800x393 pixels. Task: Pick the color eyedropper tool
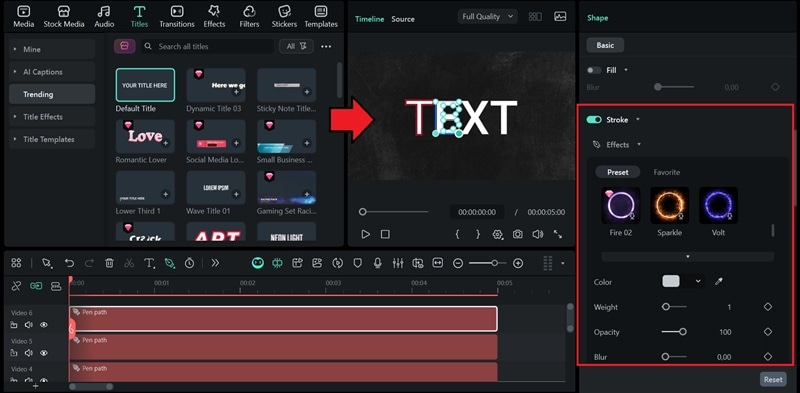click(x=719, y=281)
